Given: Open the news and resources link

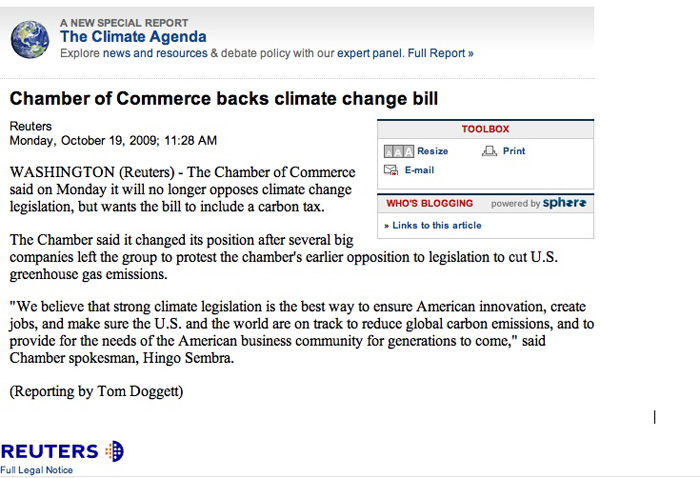Looking at the screenshot, I should (x=155, y=53).
